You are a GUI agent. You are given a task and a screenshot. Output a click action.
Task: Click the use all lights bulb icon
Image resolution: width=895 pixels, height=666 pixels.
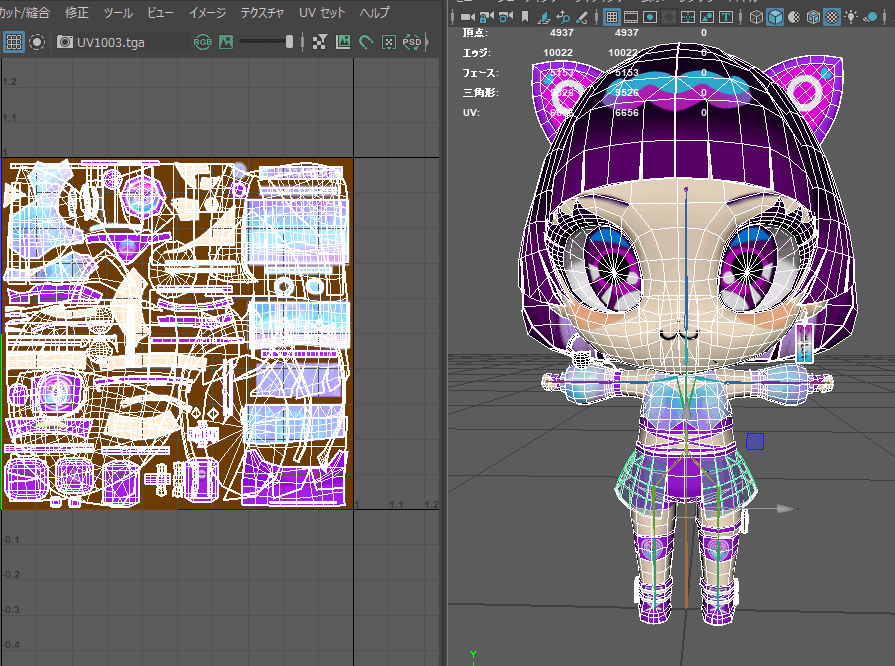851,17
